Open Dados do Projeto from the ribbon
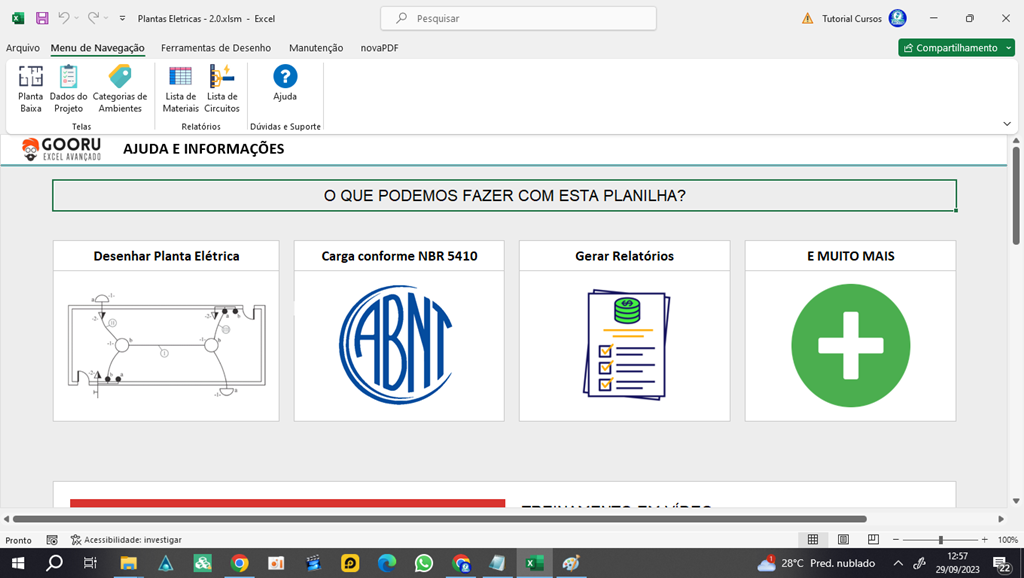Image resolution: width=1024 pixels, height=578 pixels. [69, 89]
